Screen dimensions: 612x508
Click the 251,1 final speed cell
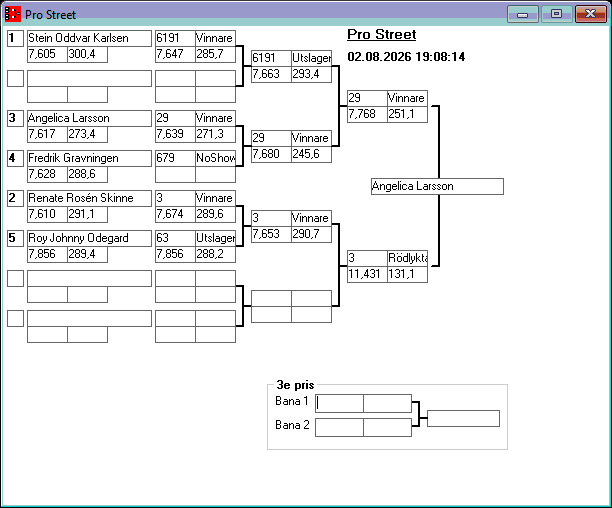[407, 114]
